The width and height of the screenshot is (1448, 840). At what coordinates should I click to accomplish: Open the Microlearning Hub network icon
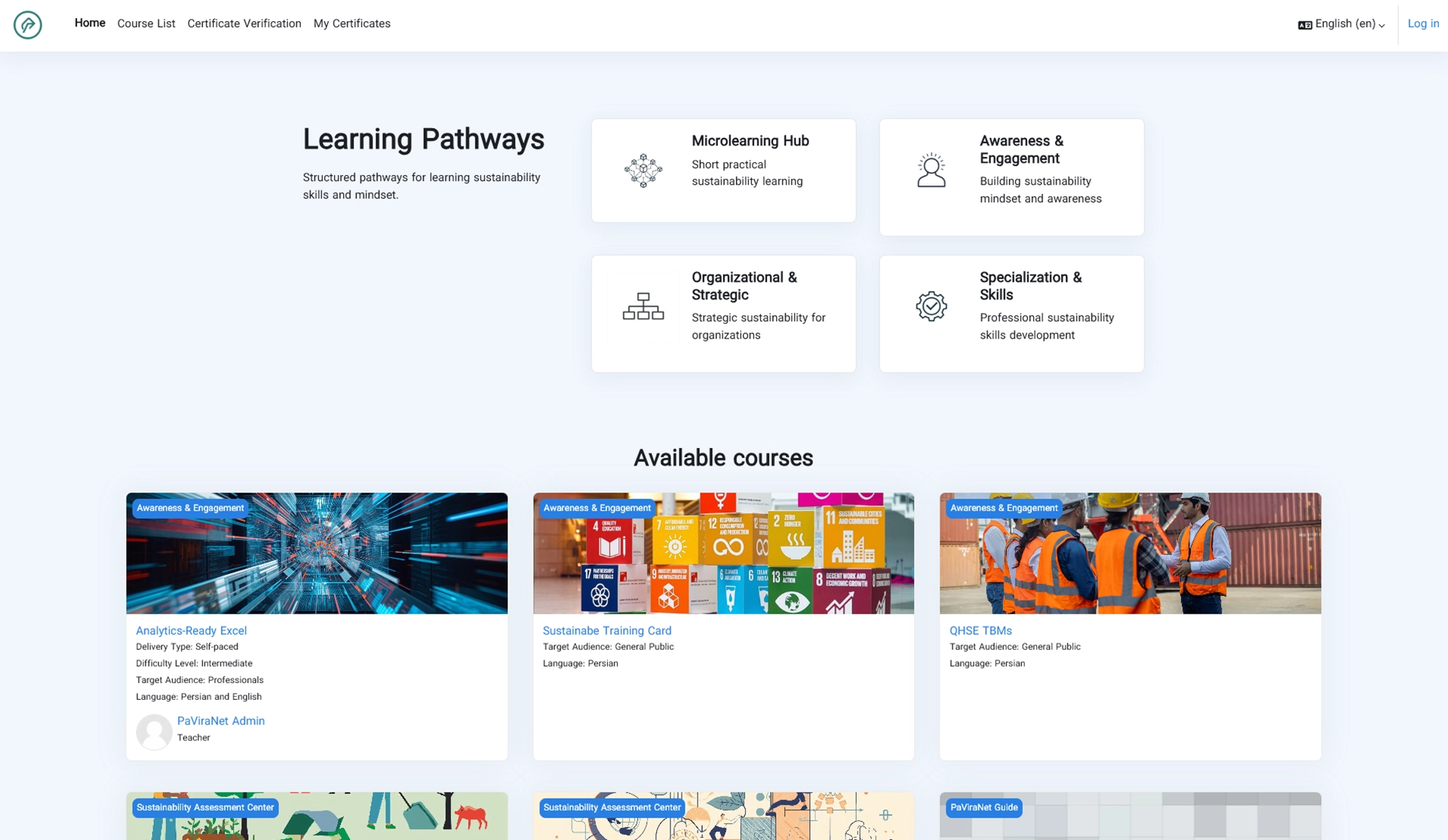(643, 170)
